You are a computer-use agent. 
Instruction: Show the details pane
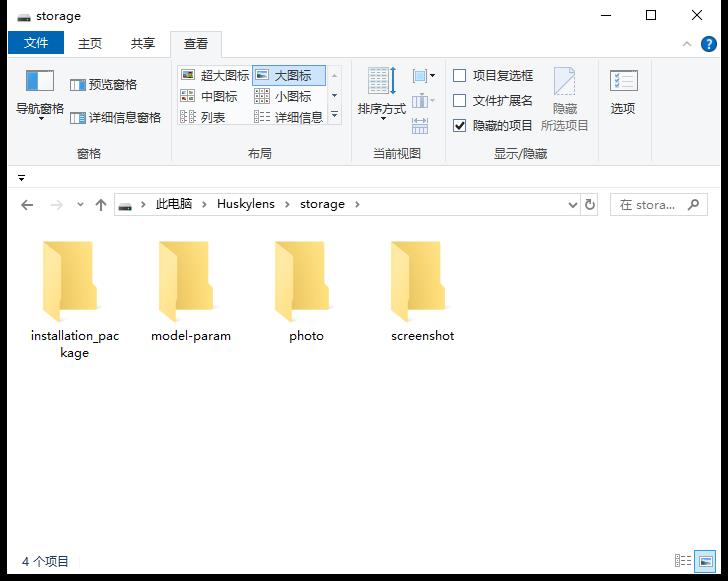[x=116, y=117]
